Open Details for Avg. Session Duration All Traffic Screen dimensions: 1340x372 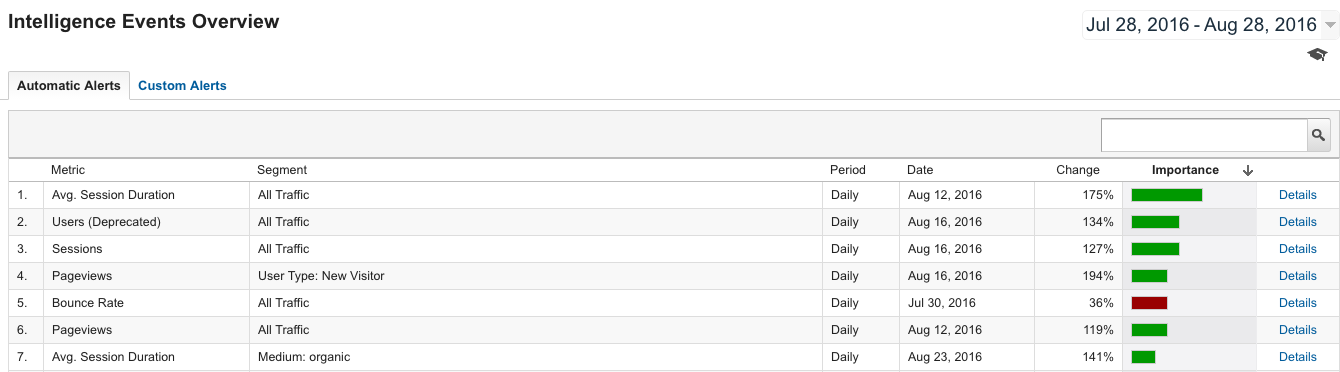[x=1297, y=195]
